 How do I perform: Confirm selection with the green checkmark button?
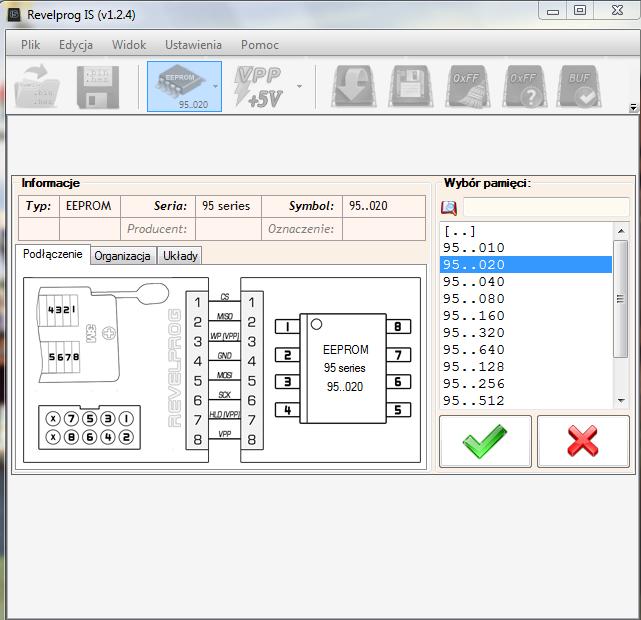pos(485,441)
